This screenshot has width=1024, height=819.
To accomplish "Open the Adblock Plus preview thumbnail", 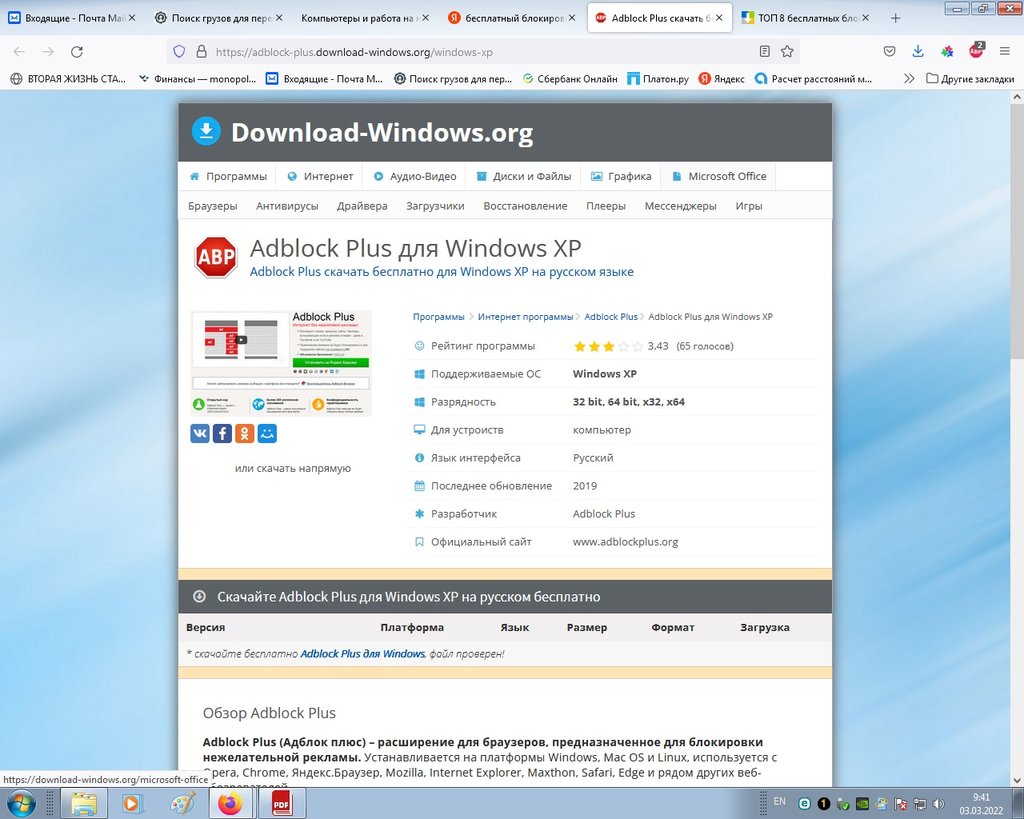I will click(x=281, y=363).
